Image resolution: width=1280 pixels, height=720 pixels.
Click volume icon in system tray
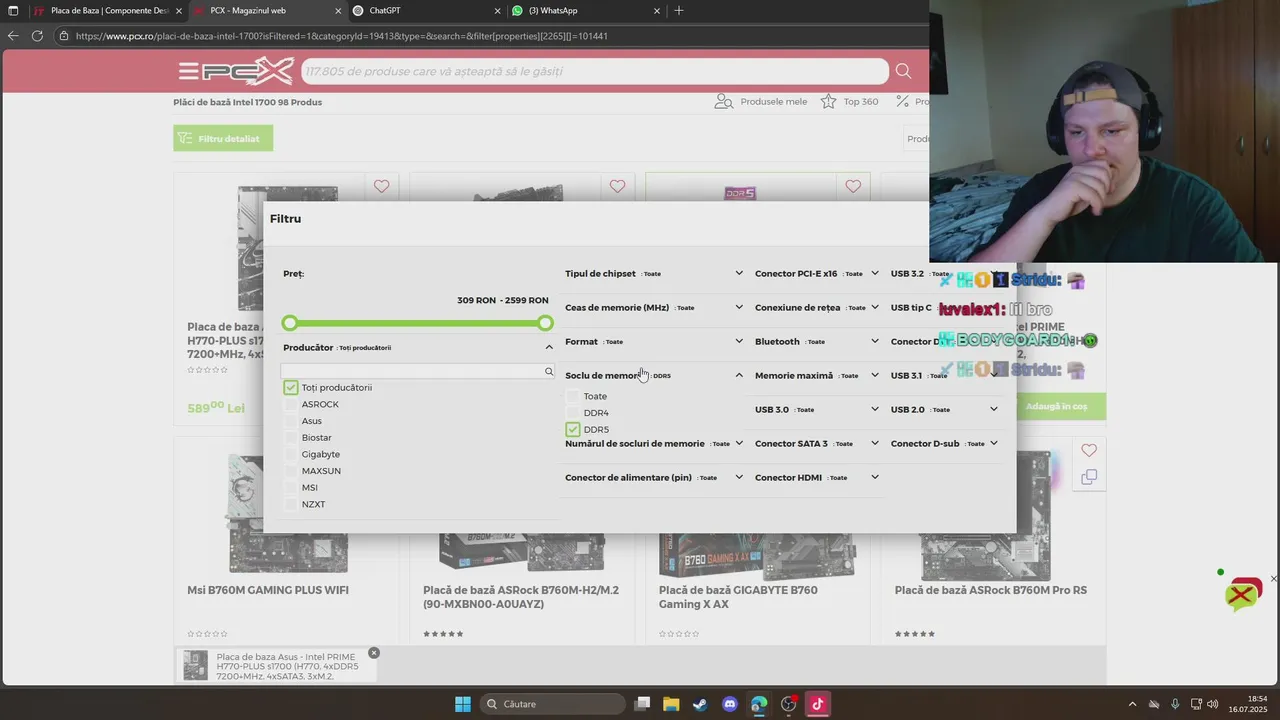click(x=1212, y=704)
